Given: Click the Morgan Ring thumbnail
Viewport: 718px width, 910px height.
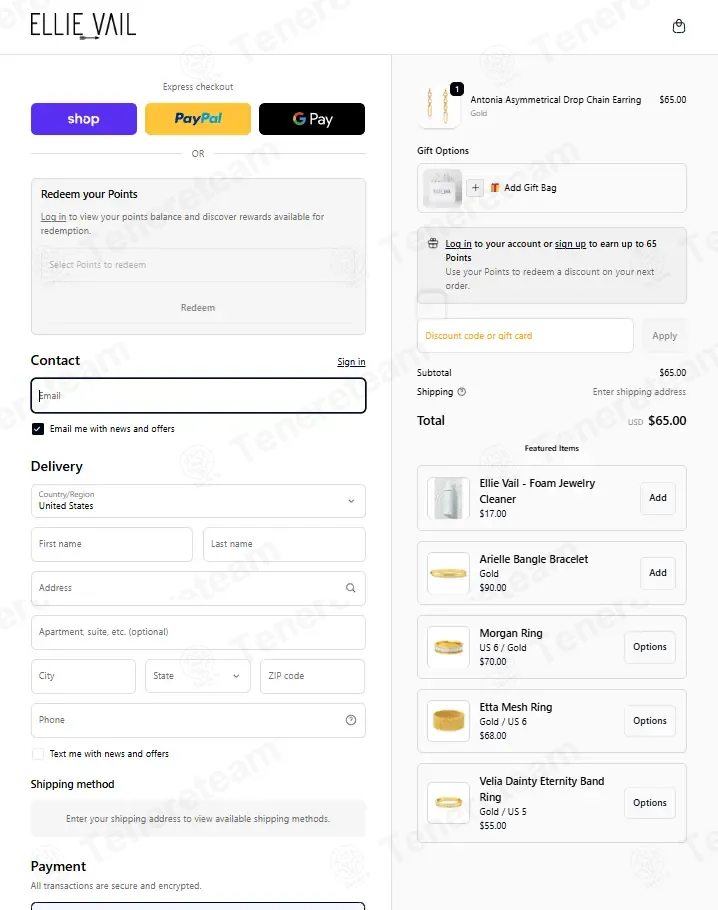Looking at the screenshot, I should [448, 647].
